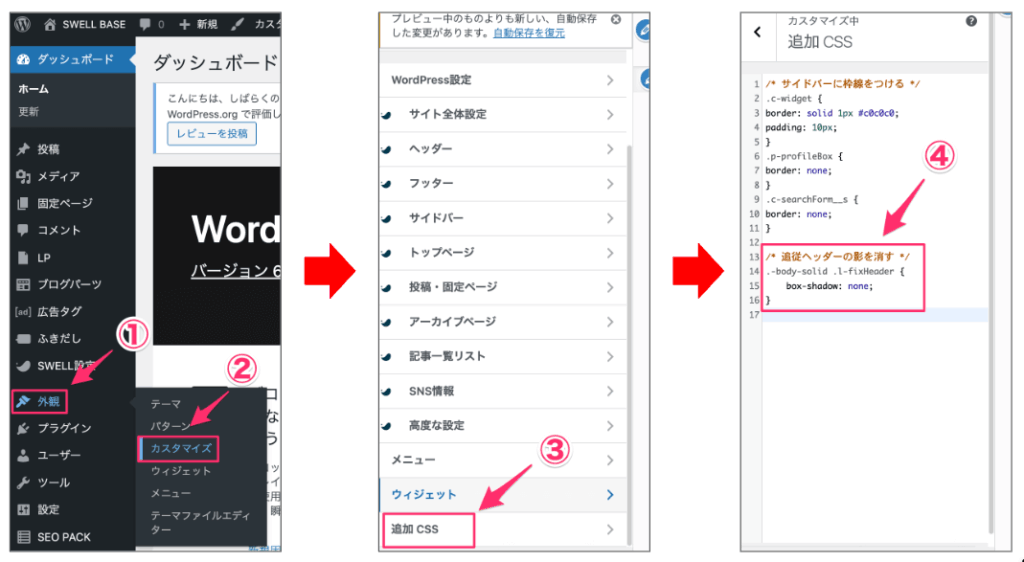Dismiss the autosave notice with the X icon
Viewport: 1024px width, 562px height.
coord(615,19)
